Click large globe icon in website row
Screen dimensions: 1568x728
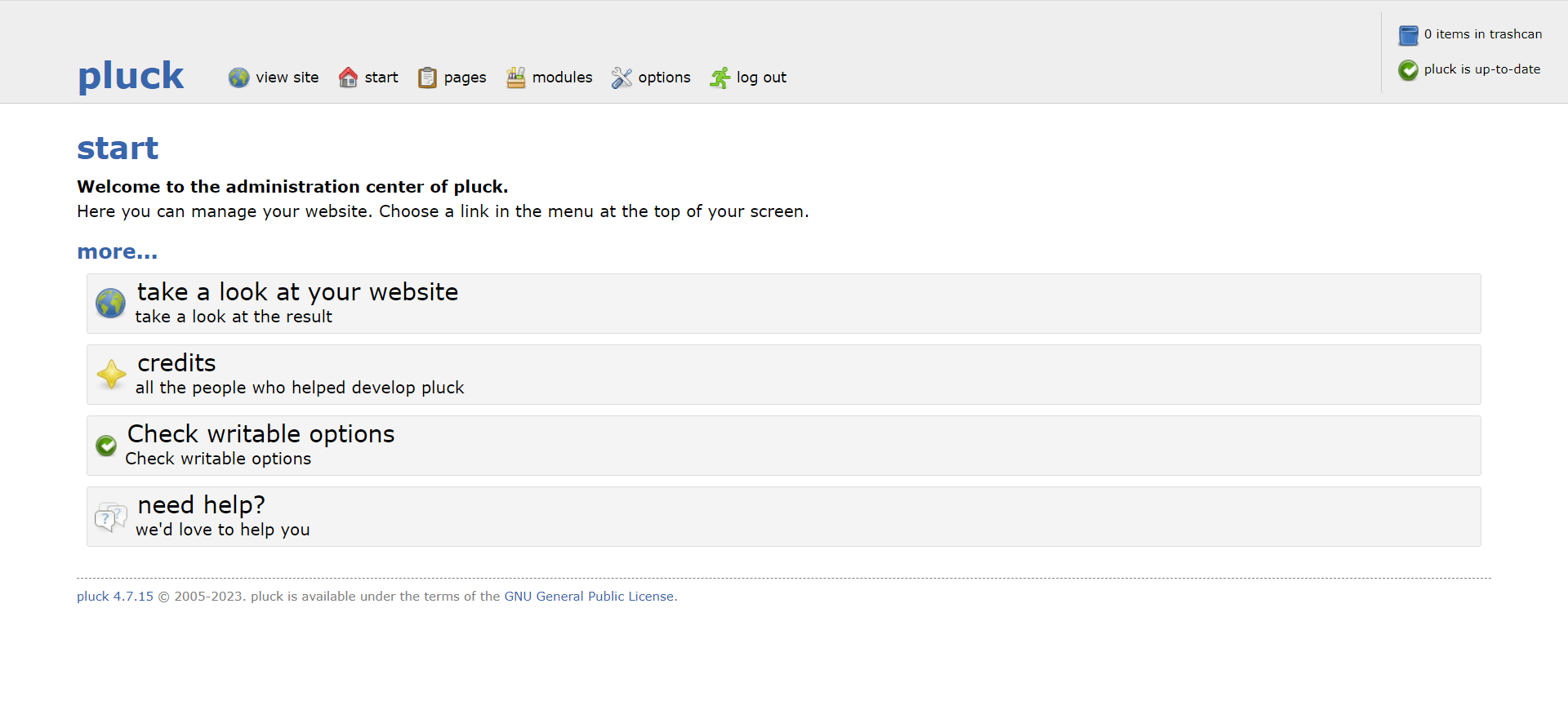[x=110, y=303]
